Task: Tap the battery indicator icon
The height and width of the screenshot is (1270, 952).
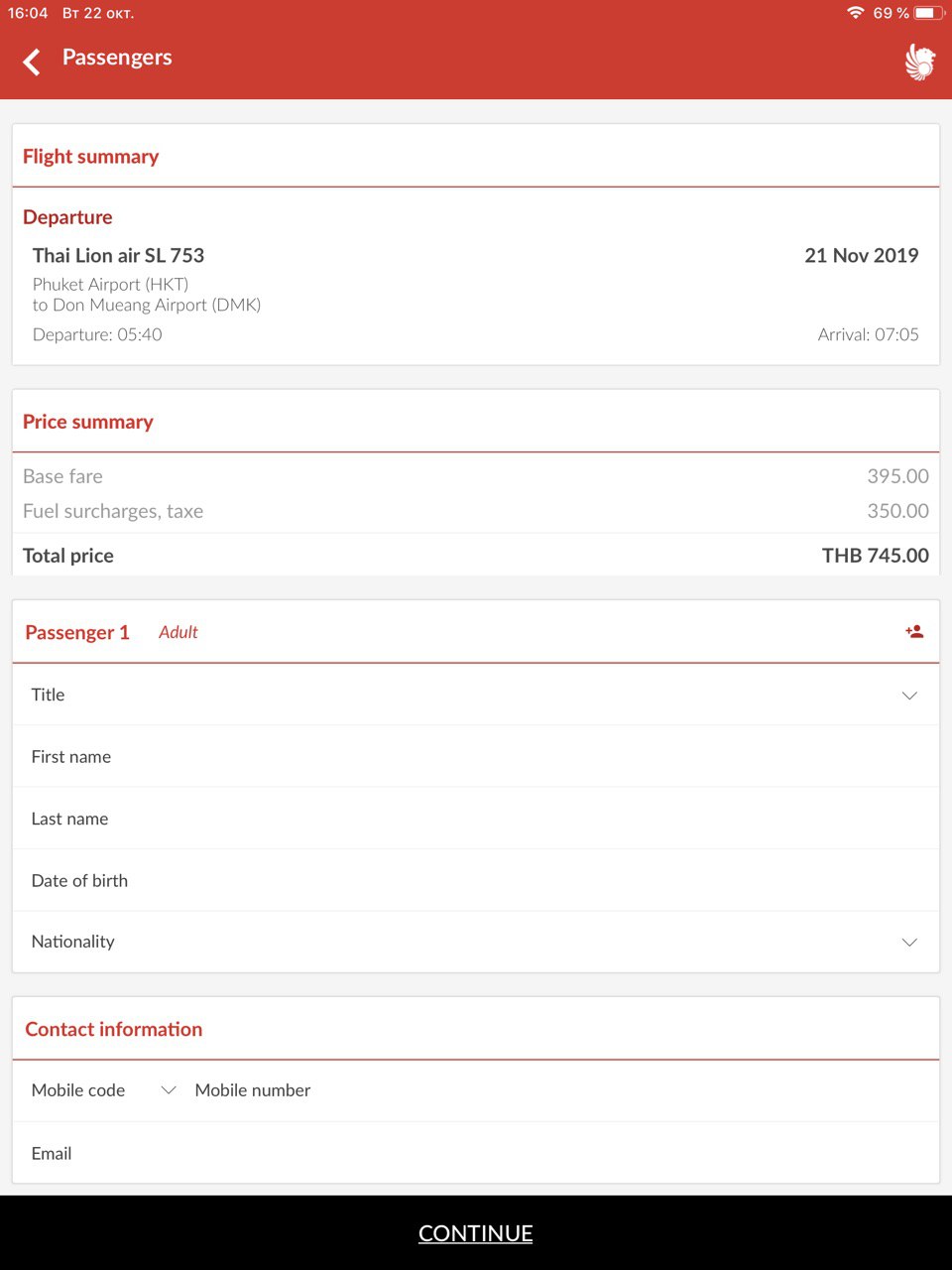Action: 929,13
